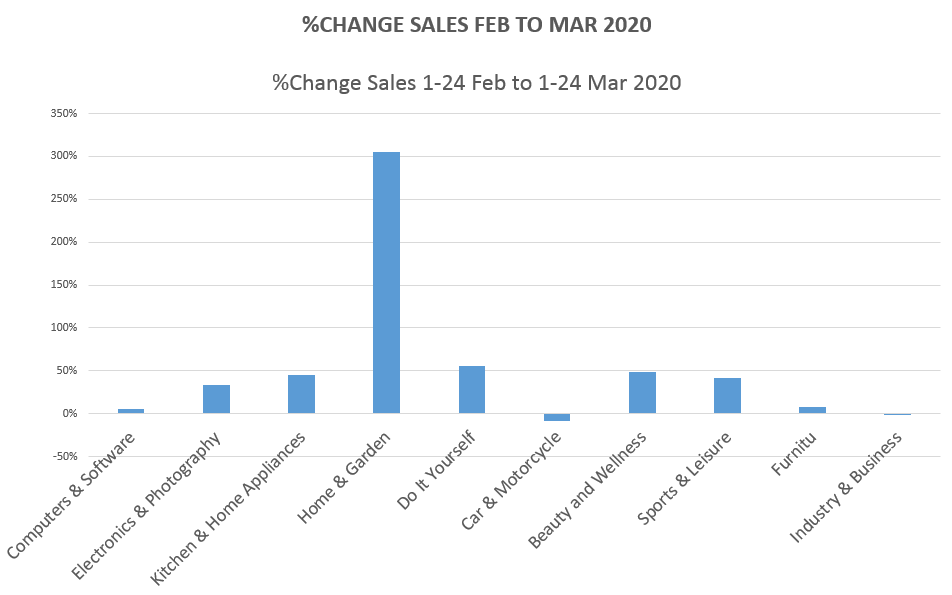Click the main chart title in bold
The image size is (952, 595).
click(x=476, y=25)
